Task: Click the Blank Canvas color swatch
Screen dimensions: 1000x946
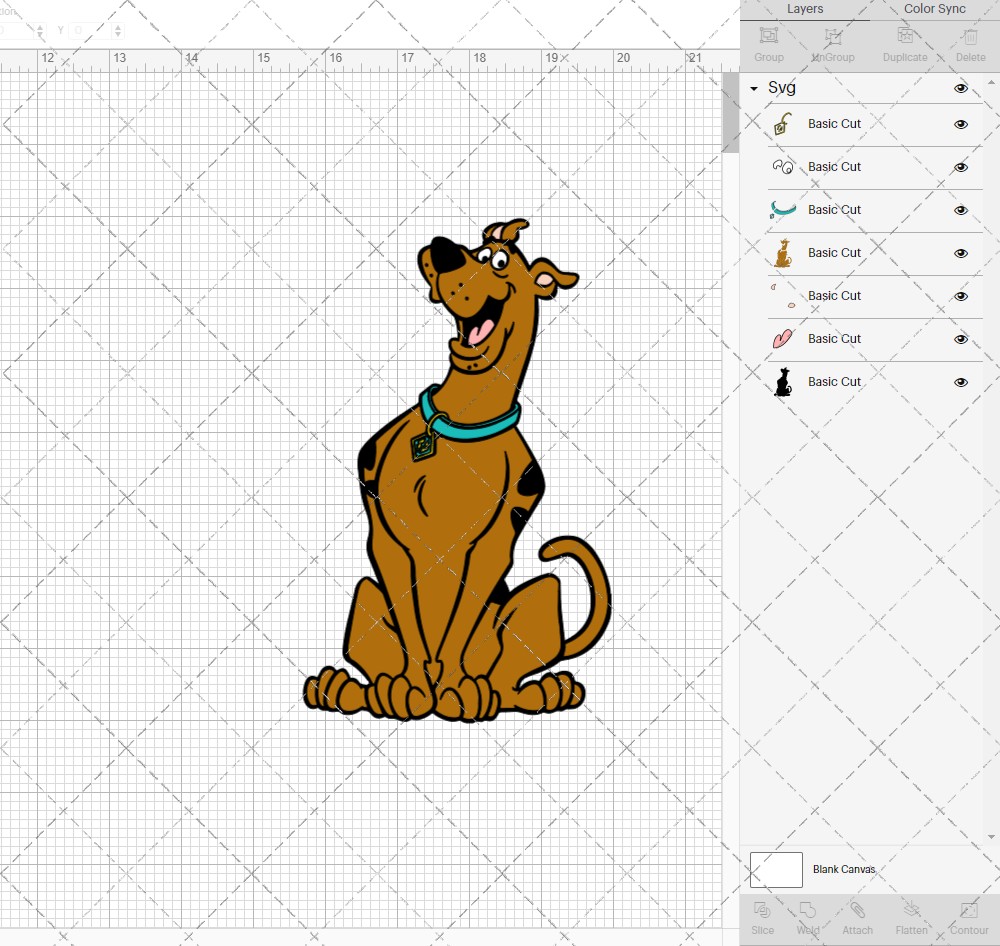Action: pos(776,869)
